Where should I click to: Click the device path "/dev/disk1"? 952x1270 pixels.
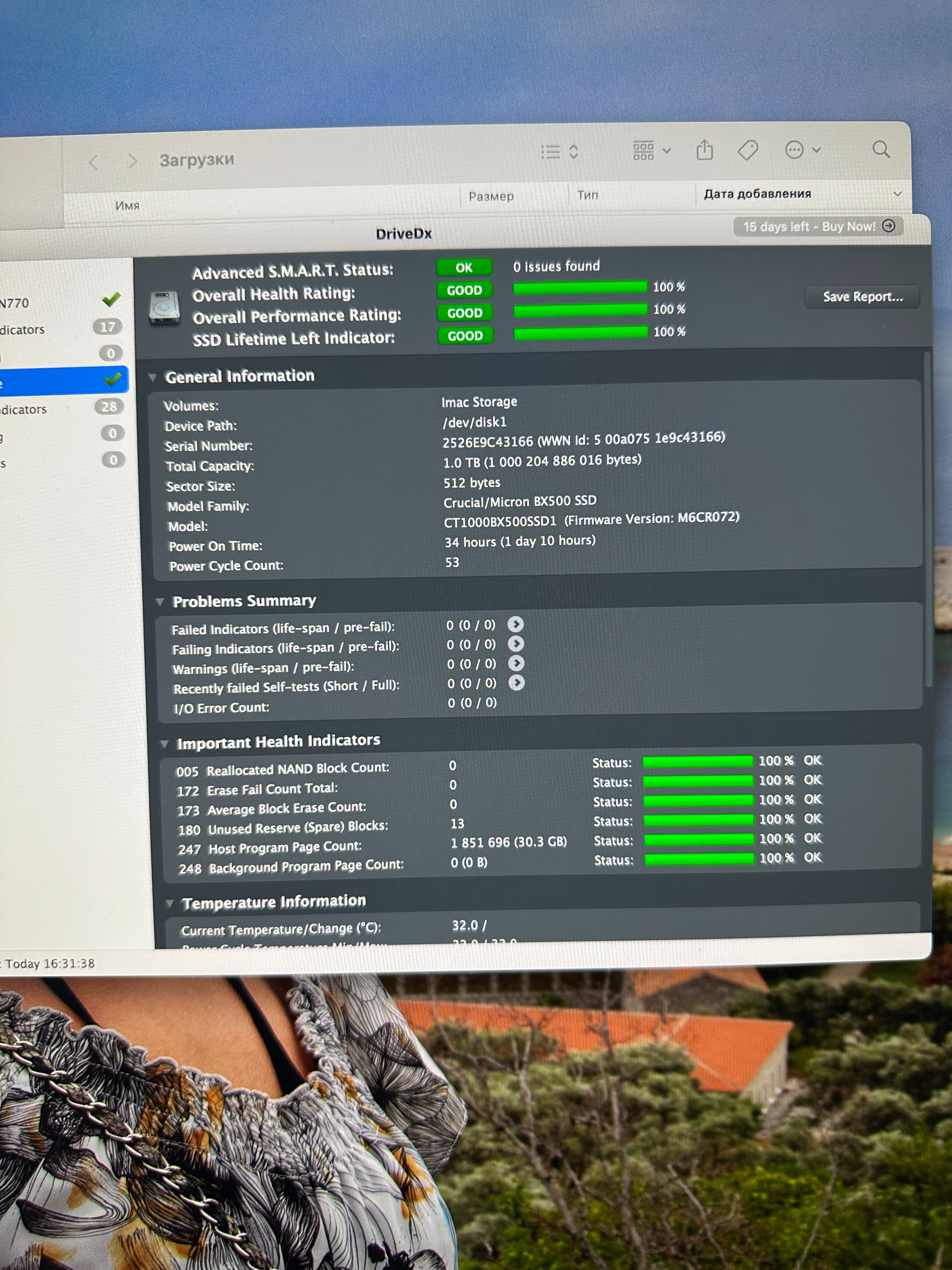click(x=474, y=422)
